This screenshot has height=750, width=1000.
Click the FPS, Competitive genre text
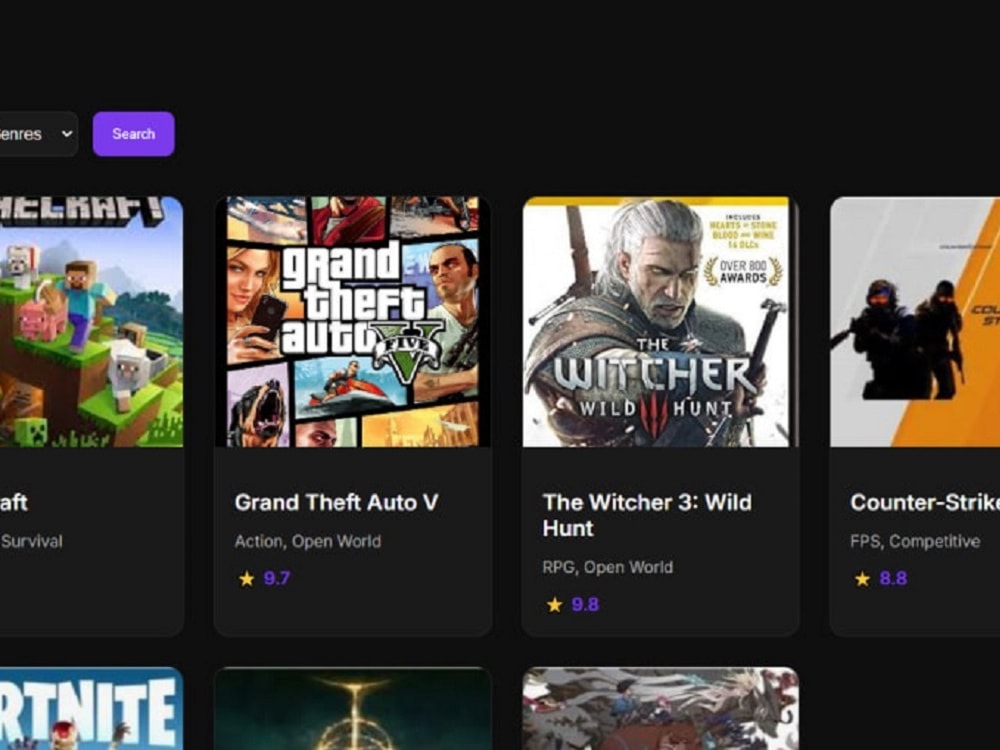point(915,541)
